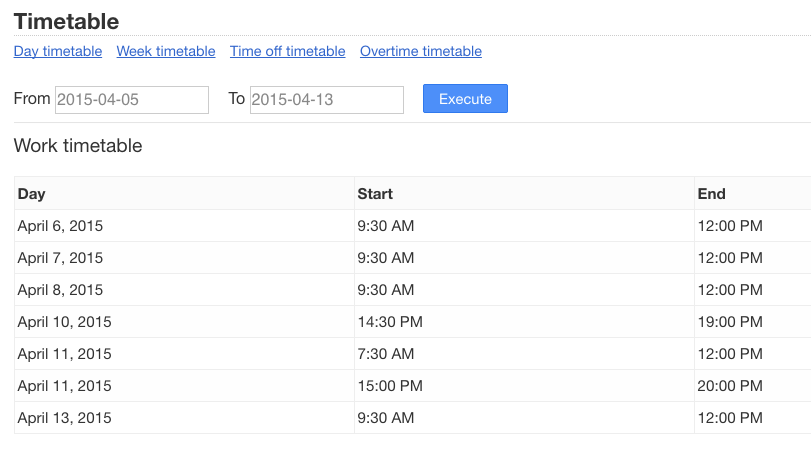811x460 pixels.
Task: Select the April 10, 2015 date cell
Action: pyautogui.click(x=64, y=322)
